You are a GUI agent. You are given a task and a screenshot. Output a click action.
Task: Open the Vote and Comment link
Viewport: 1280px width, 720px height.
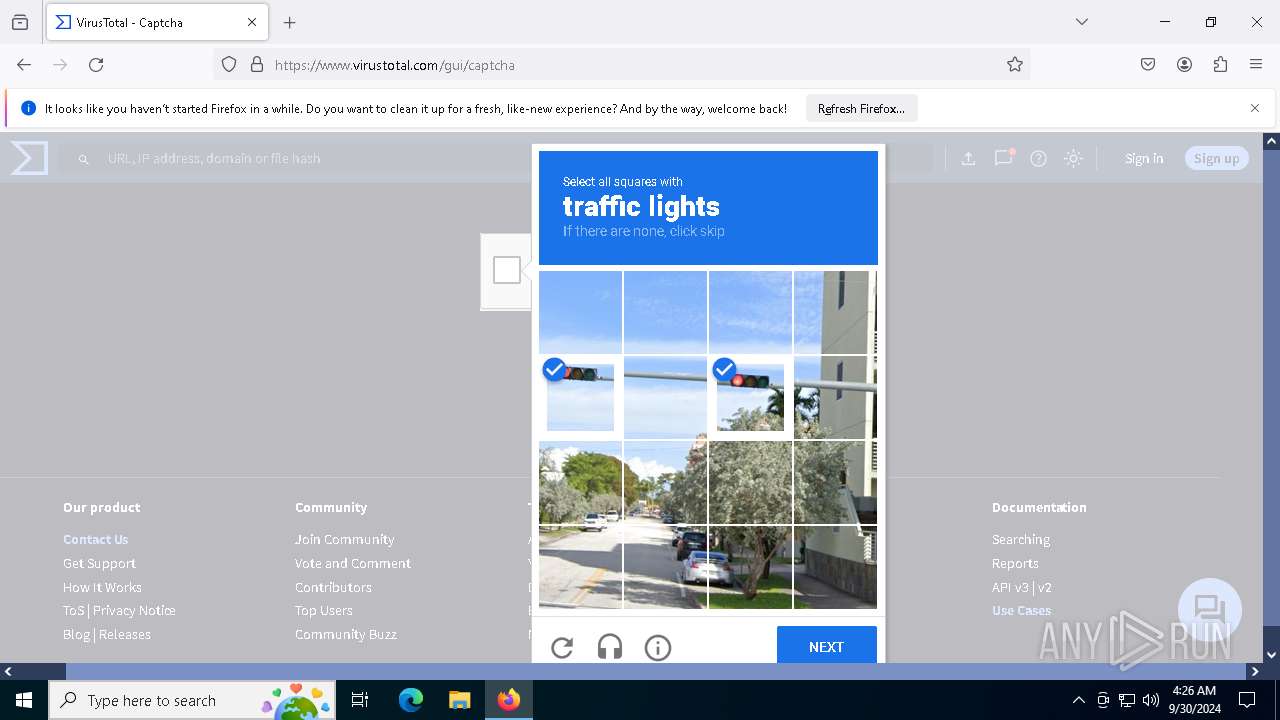pyautogui.click(x=353, y=563)
